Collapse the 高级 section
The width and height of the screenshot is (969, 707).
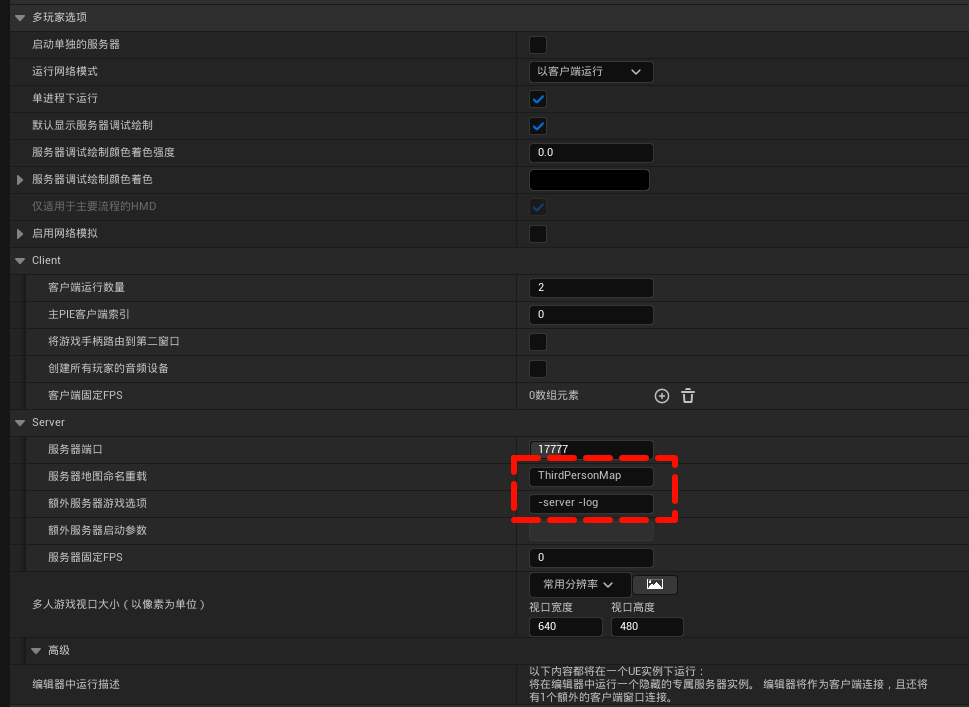[37, 650]
